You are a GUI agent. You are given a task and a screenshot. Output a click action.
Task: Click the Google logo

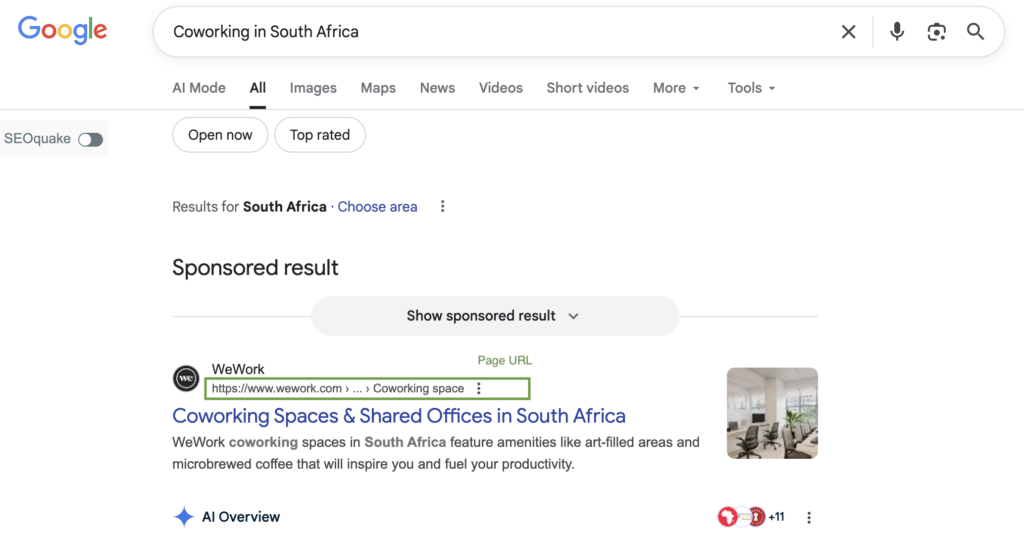click(x=62, y=30)
